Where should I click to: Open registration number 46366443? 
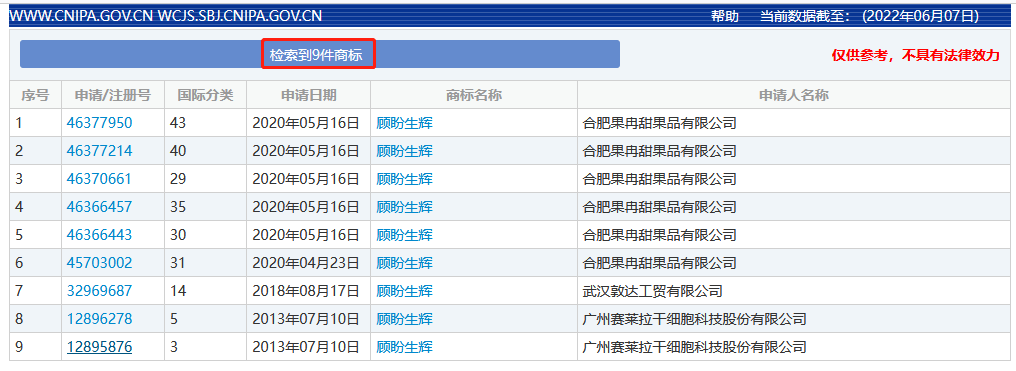click(99, 235)
